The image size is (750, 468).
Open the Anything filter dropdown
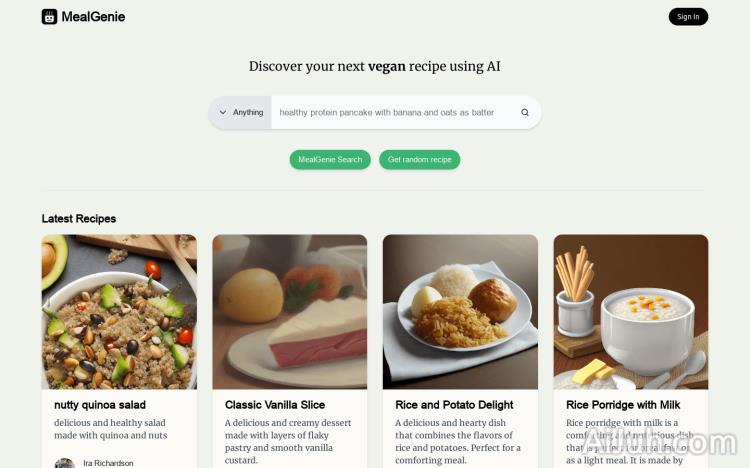pos(241,112)
